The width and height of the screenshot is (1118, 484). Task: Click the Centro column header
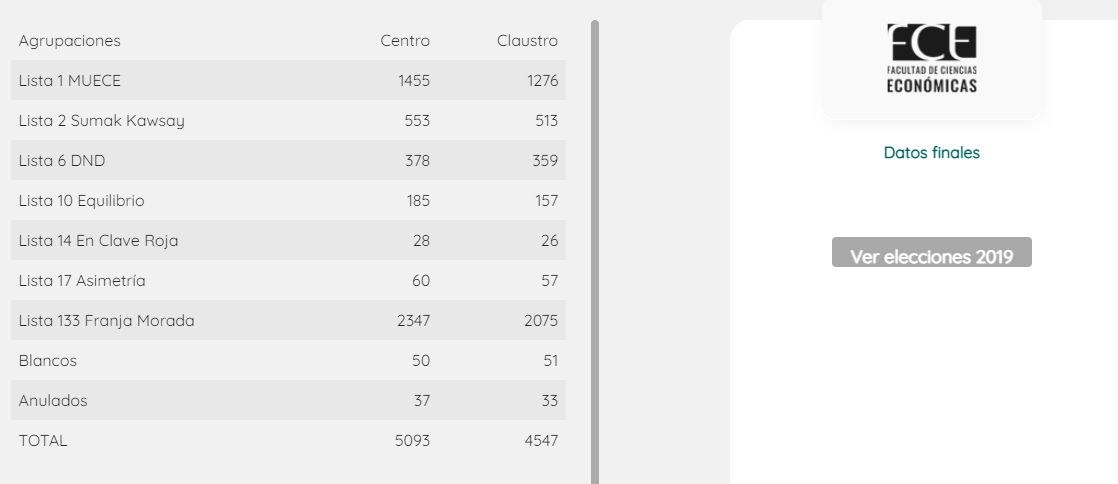tap(405, 41)
